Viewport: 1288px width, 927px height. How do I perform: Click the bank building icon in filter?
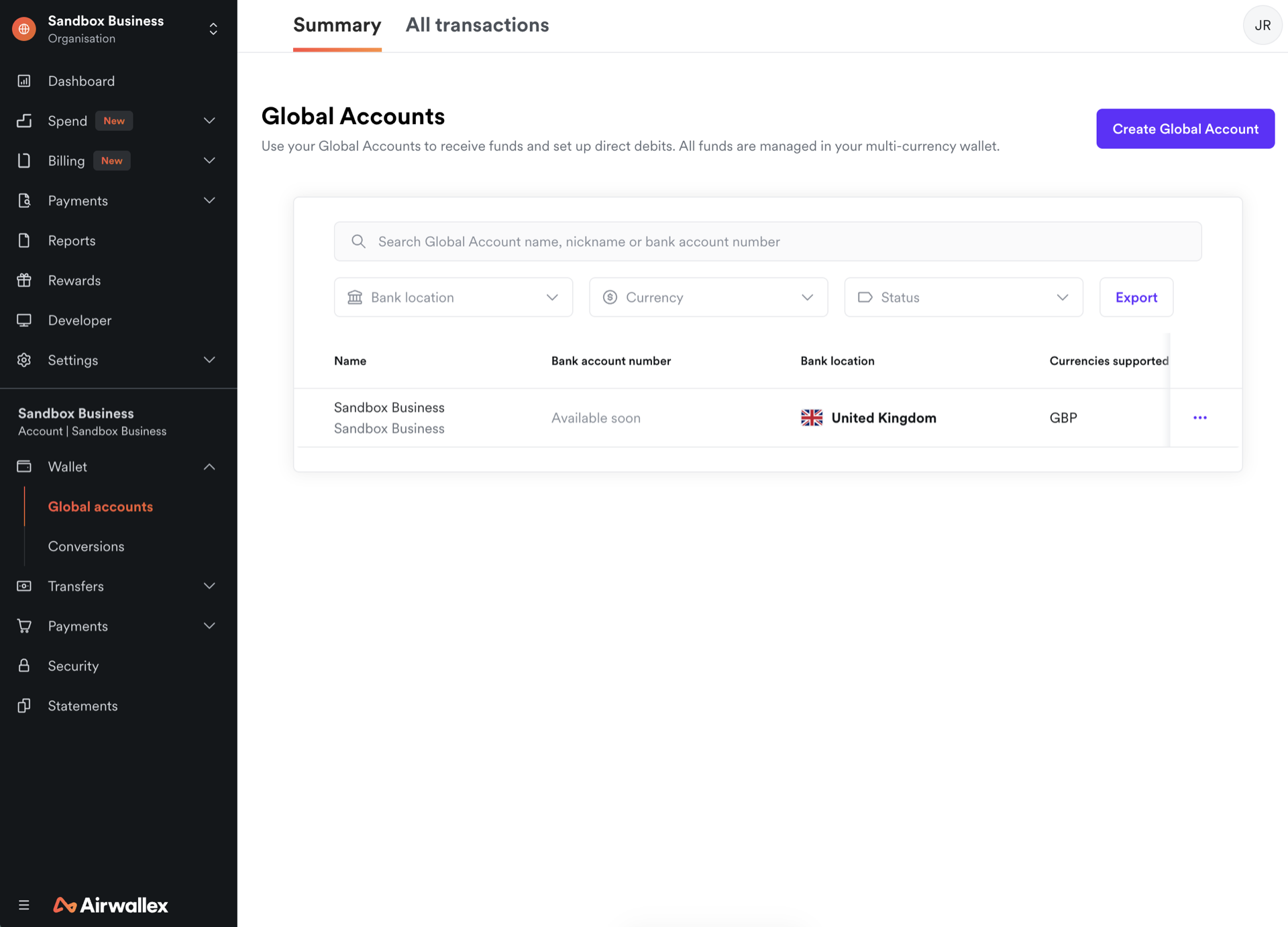coord(355,297)
